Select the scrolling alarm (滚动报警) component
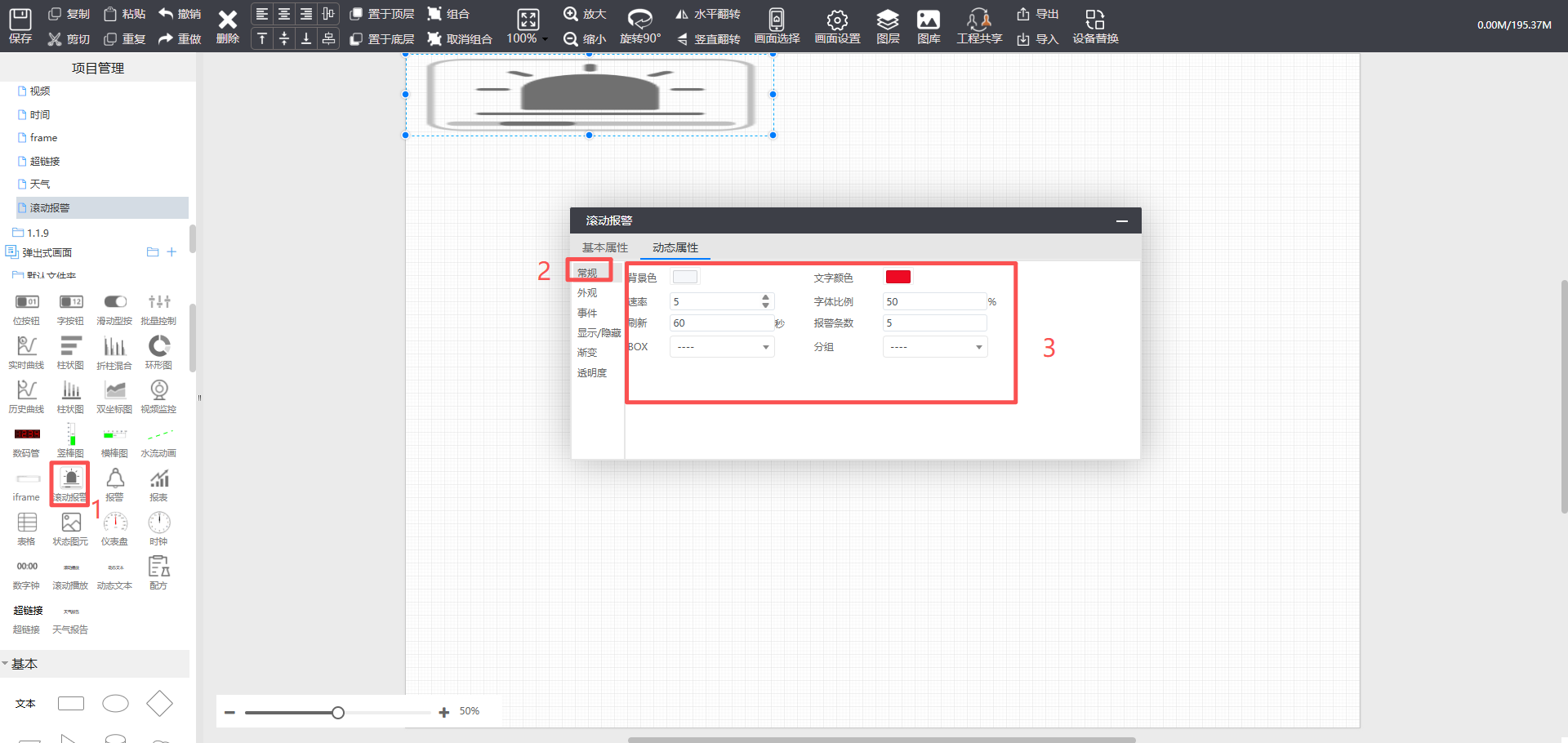Image resolution: width=1568 pixels, height=743 pixels. coord(70,483)
